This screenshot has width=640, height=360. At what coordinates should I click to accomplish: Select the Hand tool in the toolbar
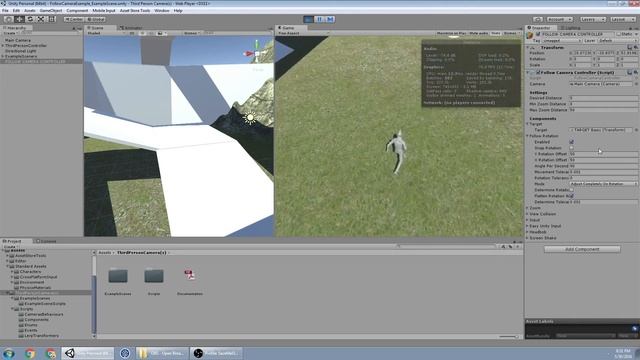click(8, 19)
